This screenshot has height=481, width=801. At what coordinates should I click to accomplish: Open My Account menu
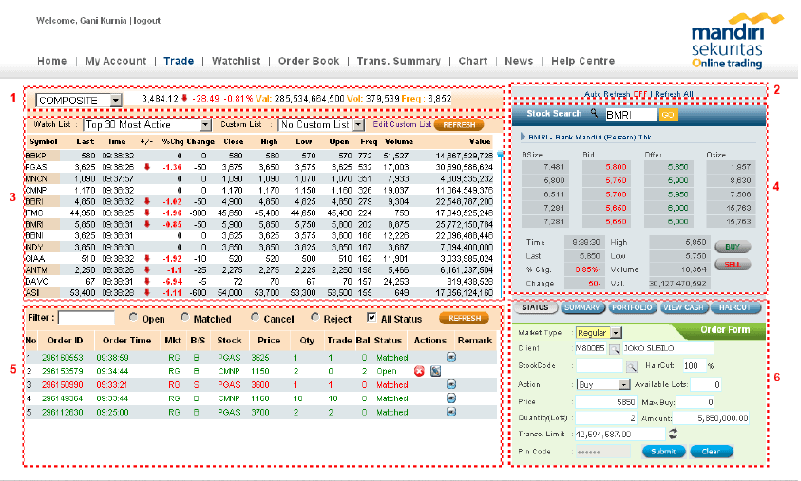[x=115, y=61]
